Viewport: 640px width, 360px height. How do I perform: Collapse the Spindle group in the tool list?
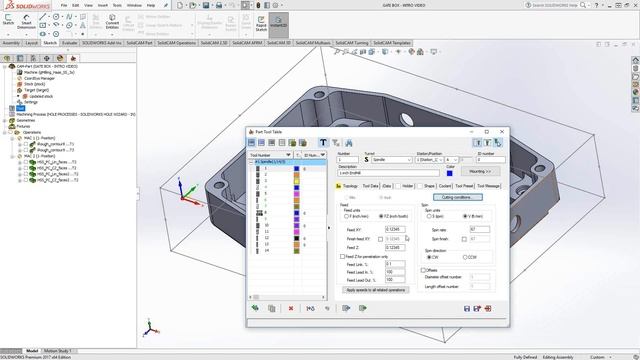(x=251, y=162)
